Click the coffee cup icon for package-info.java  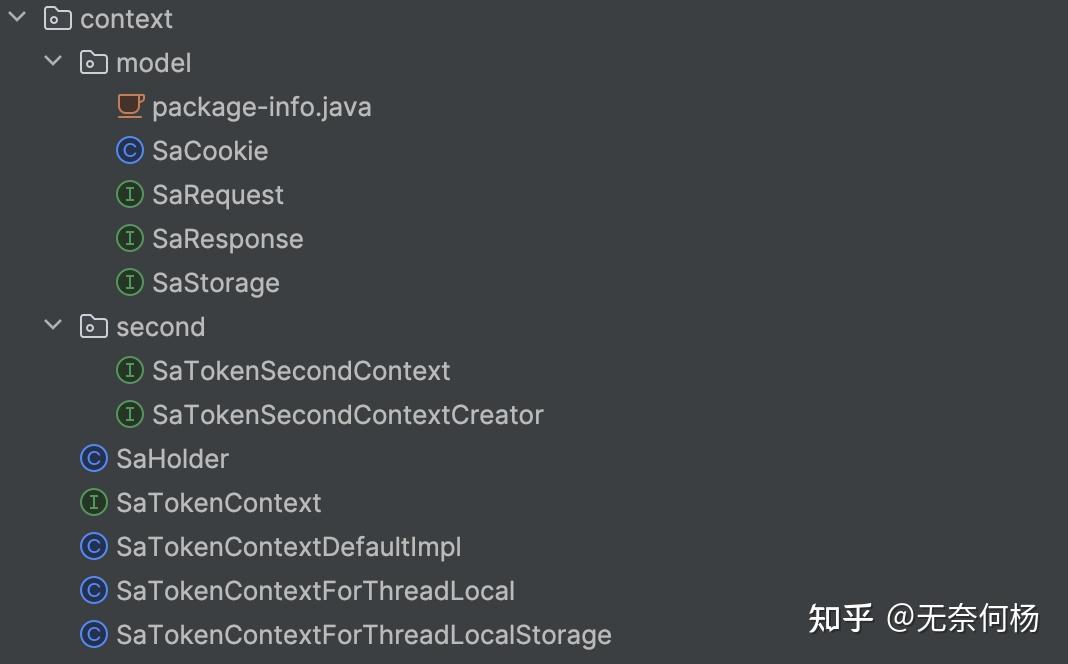130,106
